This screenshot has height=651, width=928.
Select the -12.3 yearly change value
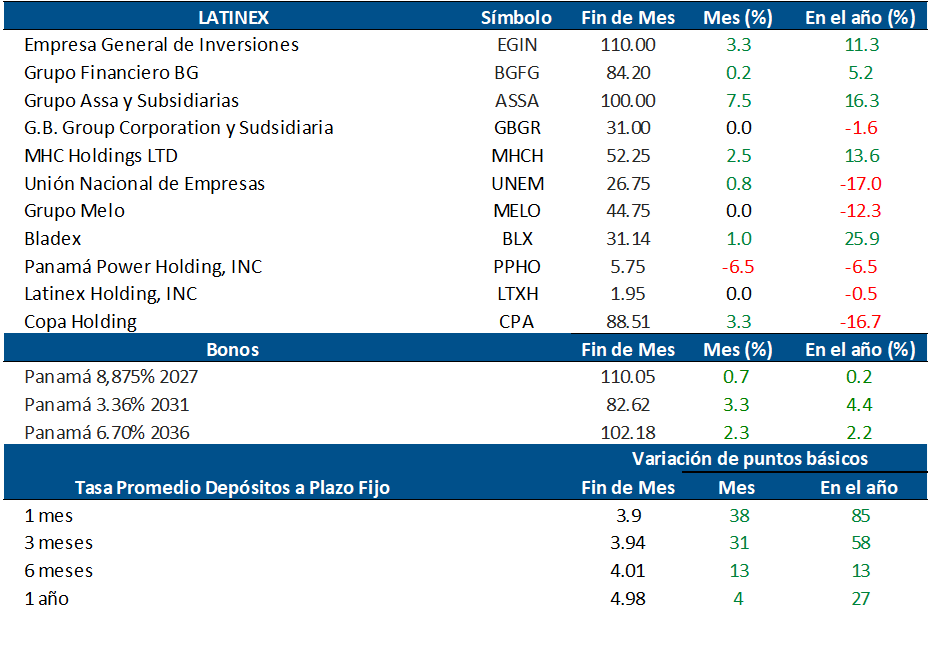[861, 211]
